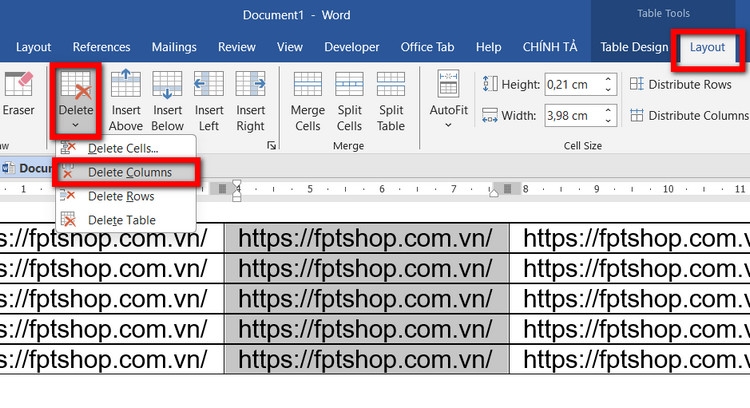This screenshot has height=408, width=750.
Task: Decrease row Height with down arrow
Action: point(608,90)
